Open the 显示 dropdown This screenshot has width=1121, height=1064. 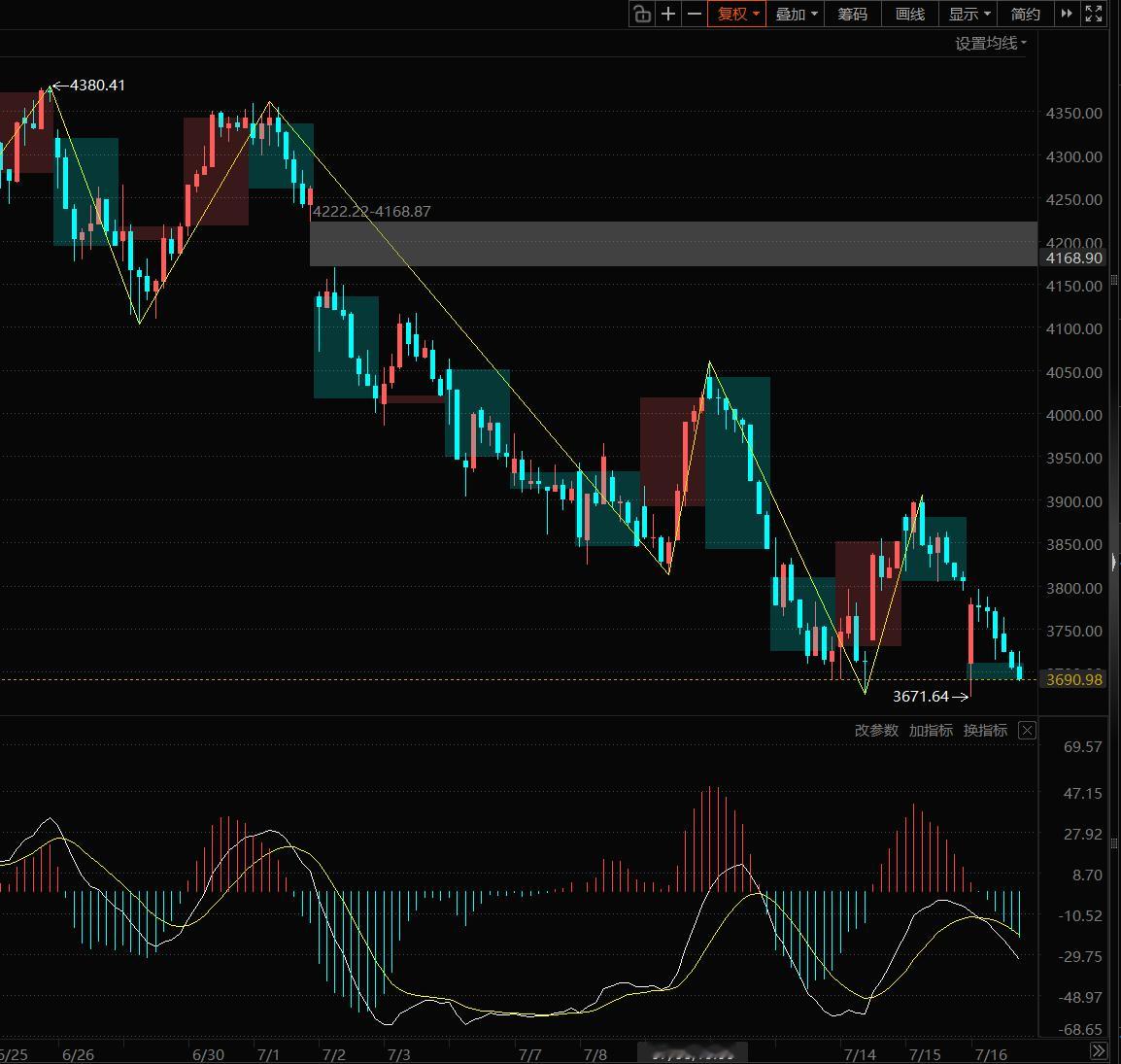click(x=968, y=14)
